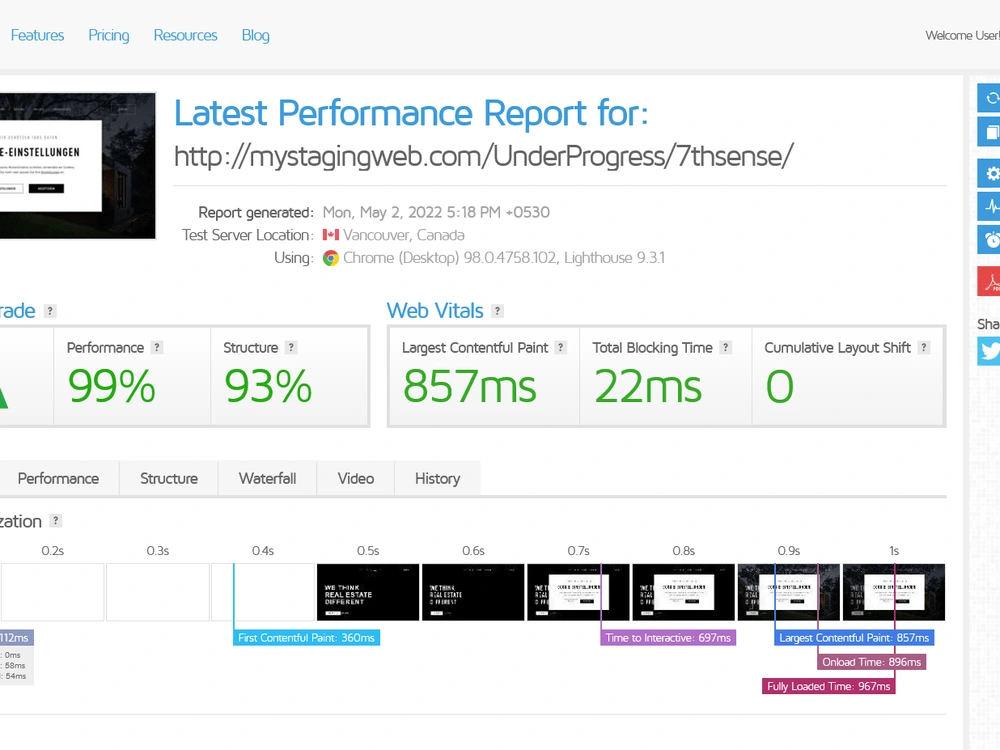Switch to the Performance tab

coord(58,479)
